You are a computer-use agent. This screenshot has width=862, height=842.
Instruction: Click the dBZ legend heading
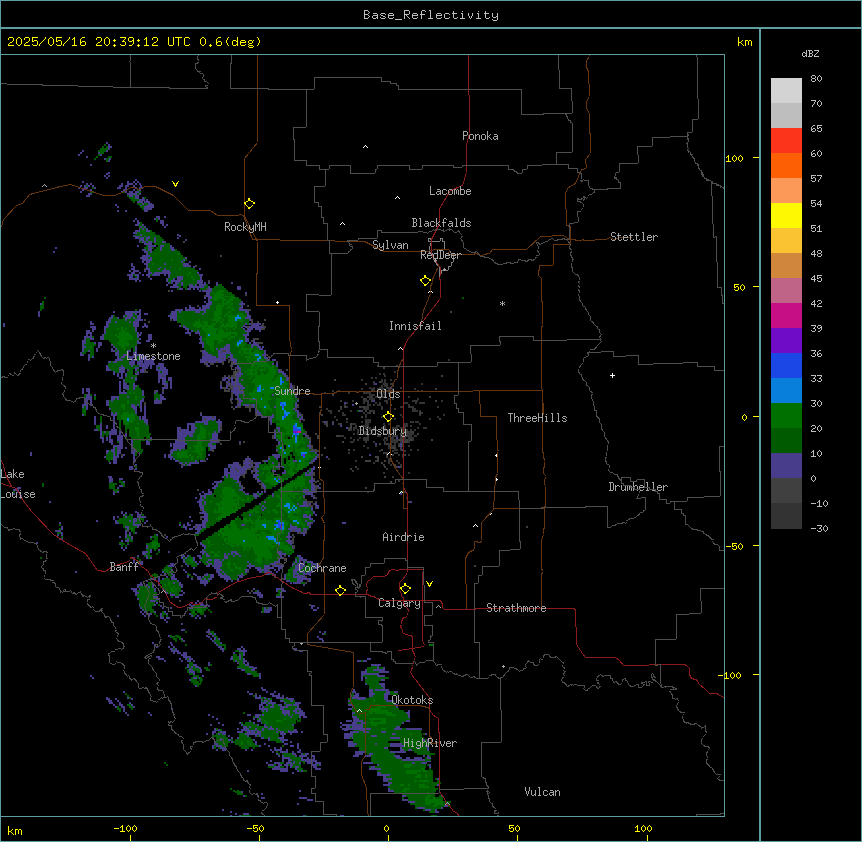810,53
